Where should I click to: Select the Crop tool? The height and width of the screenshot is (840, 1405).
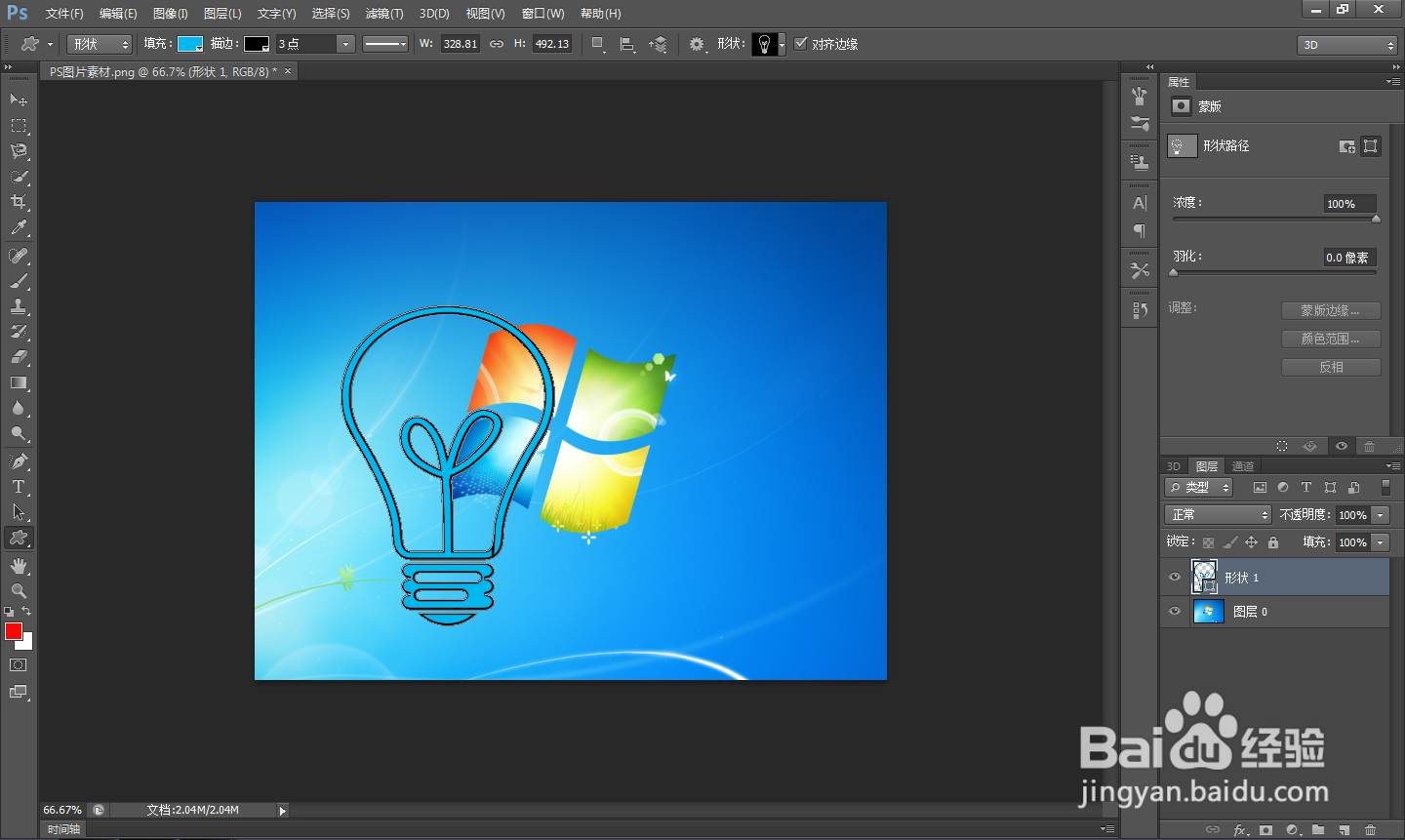tap(19, 202)
